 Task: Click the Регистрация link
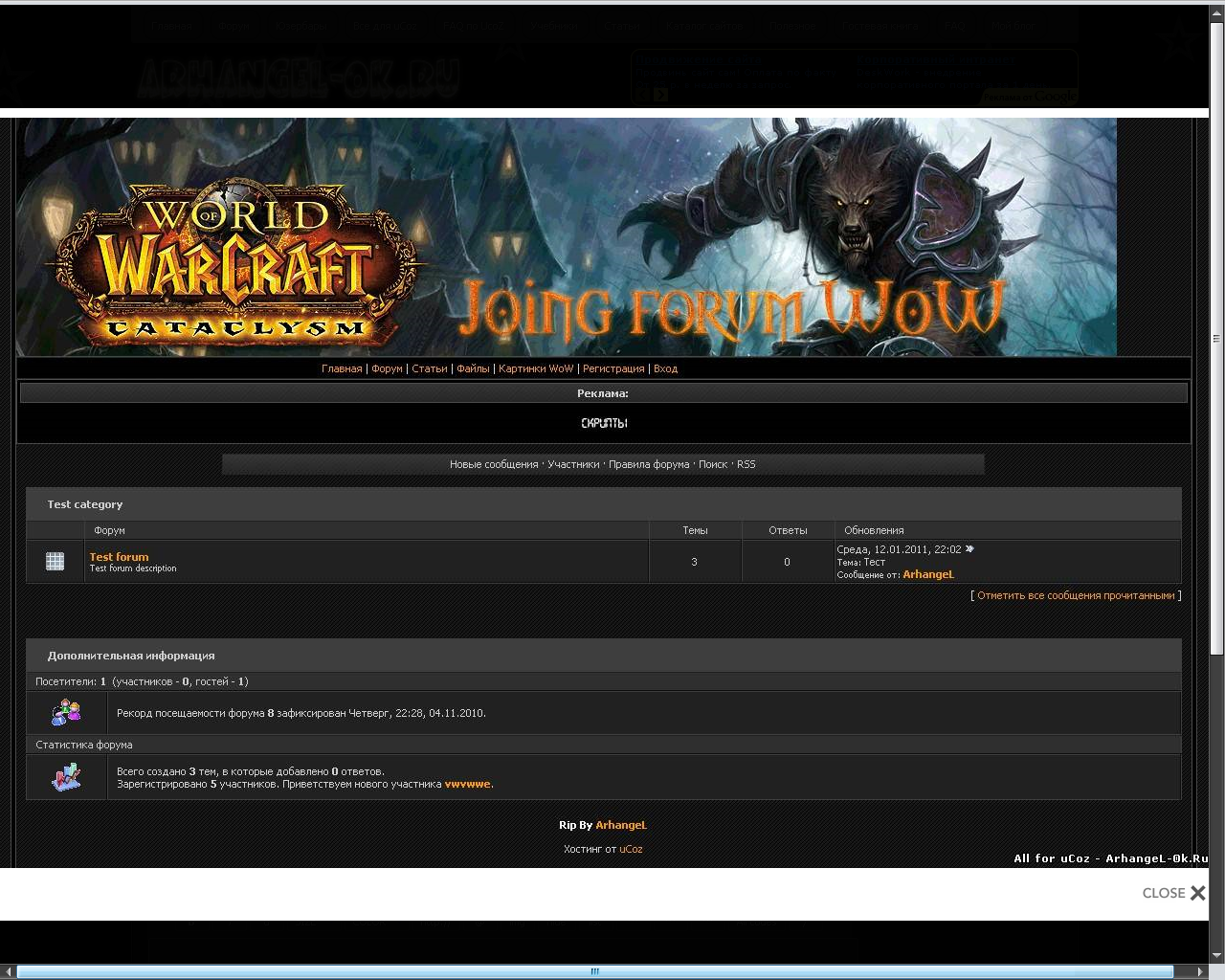pyautogui.click(x=613, y=368)
